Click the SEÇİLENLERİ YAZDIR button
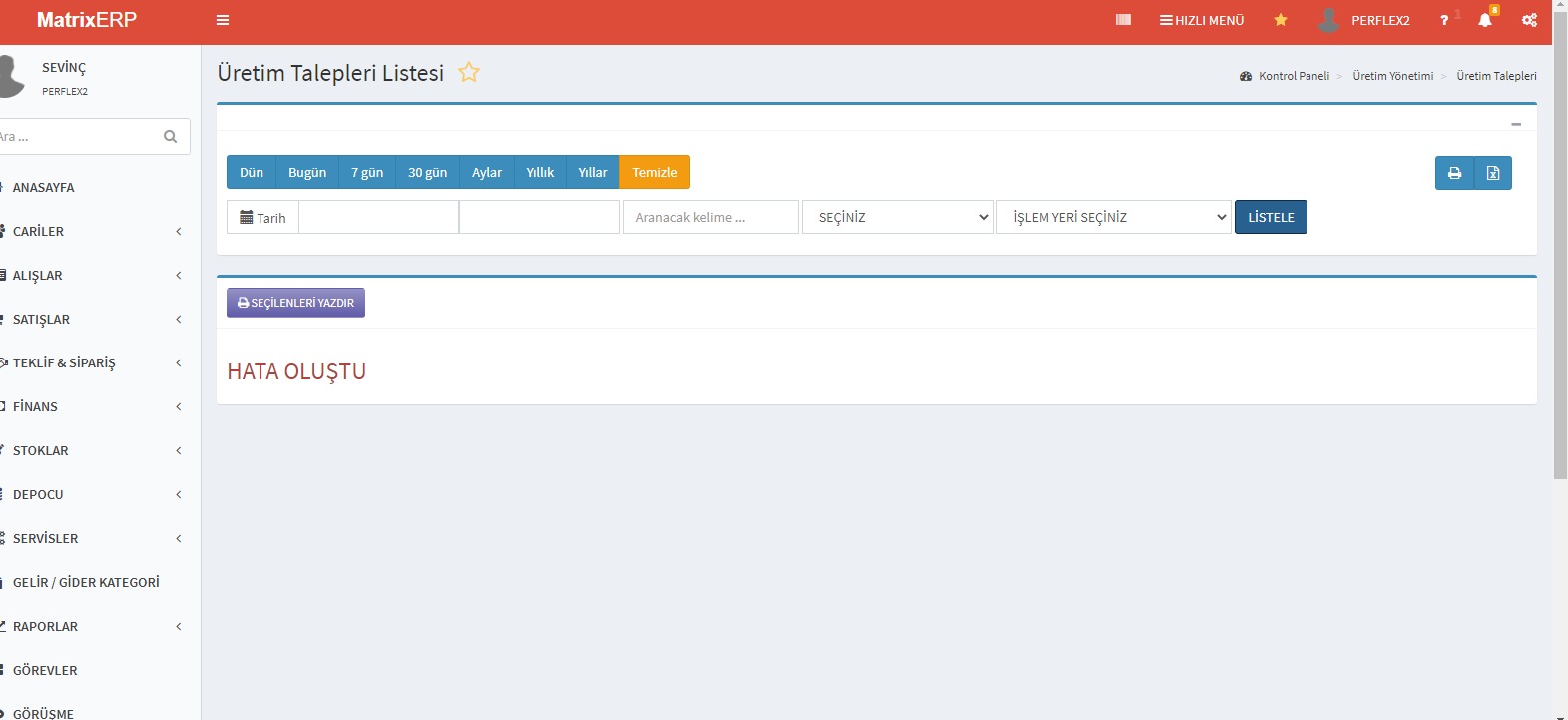The width and height of the screenshot is (1568, 720). (x=295, y=303)
